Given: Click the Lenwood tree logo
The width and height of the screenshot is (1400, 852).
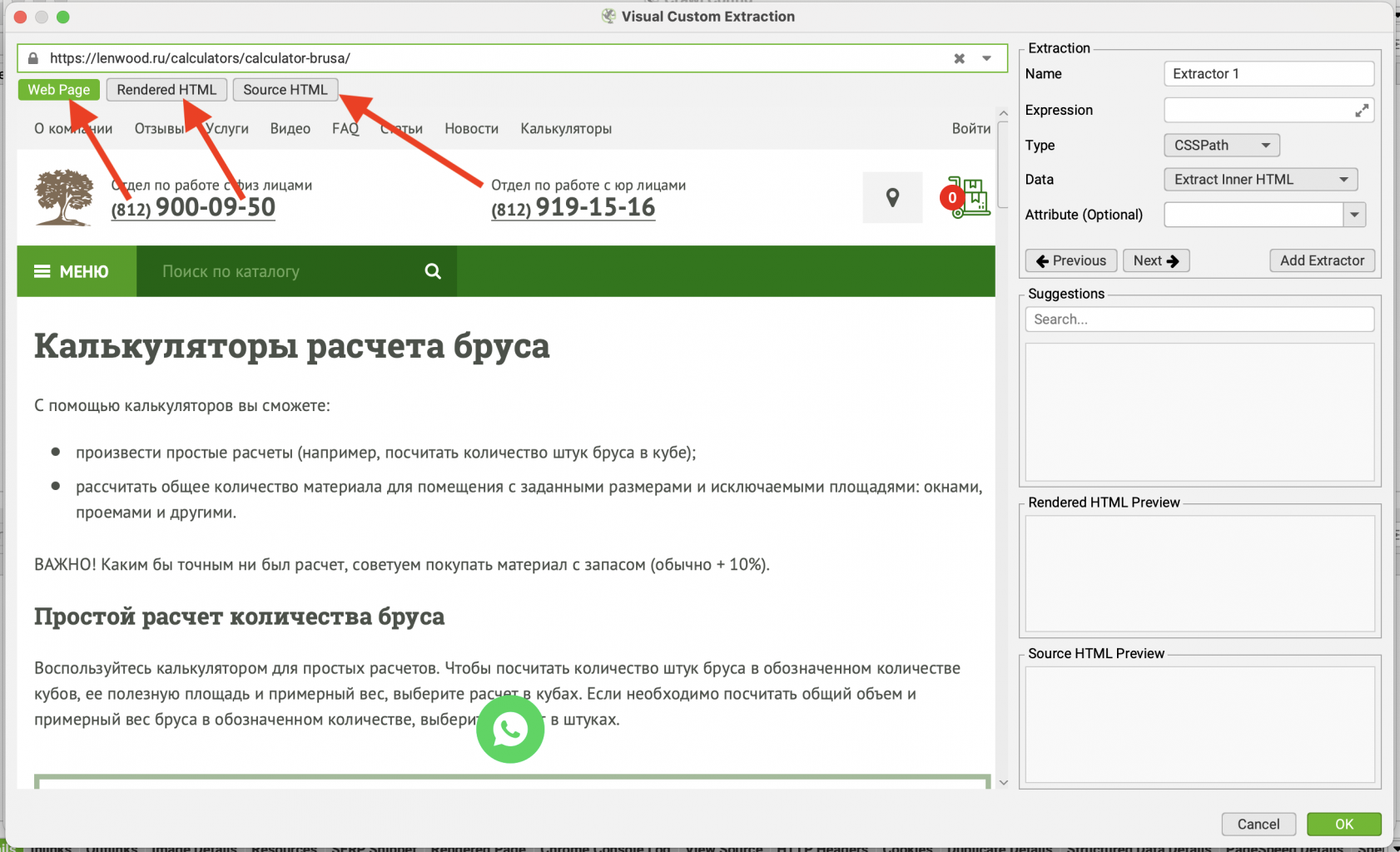Looking at the screenshot, I should tap(64, 198).
